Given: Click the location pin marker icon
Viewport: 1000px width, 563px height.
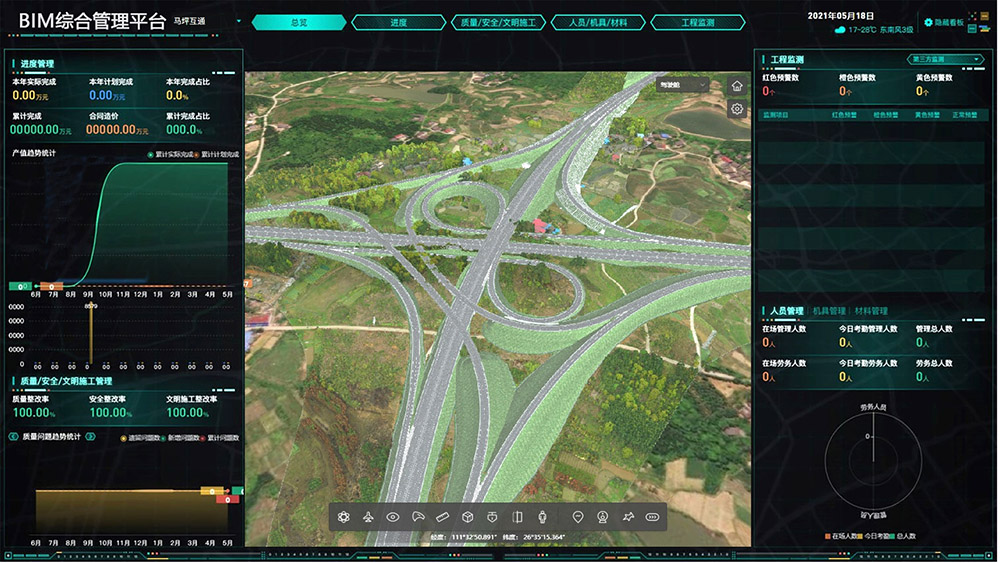Looking at the screenshot, I should (578, 517).
